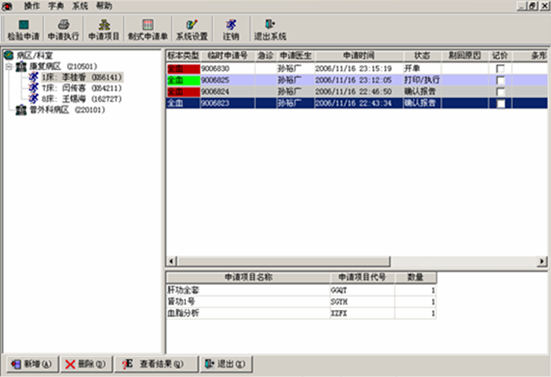Click the 打印/执行 status cell

click(422, 80)
